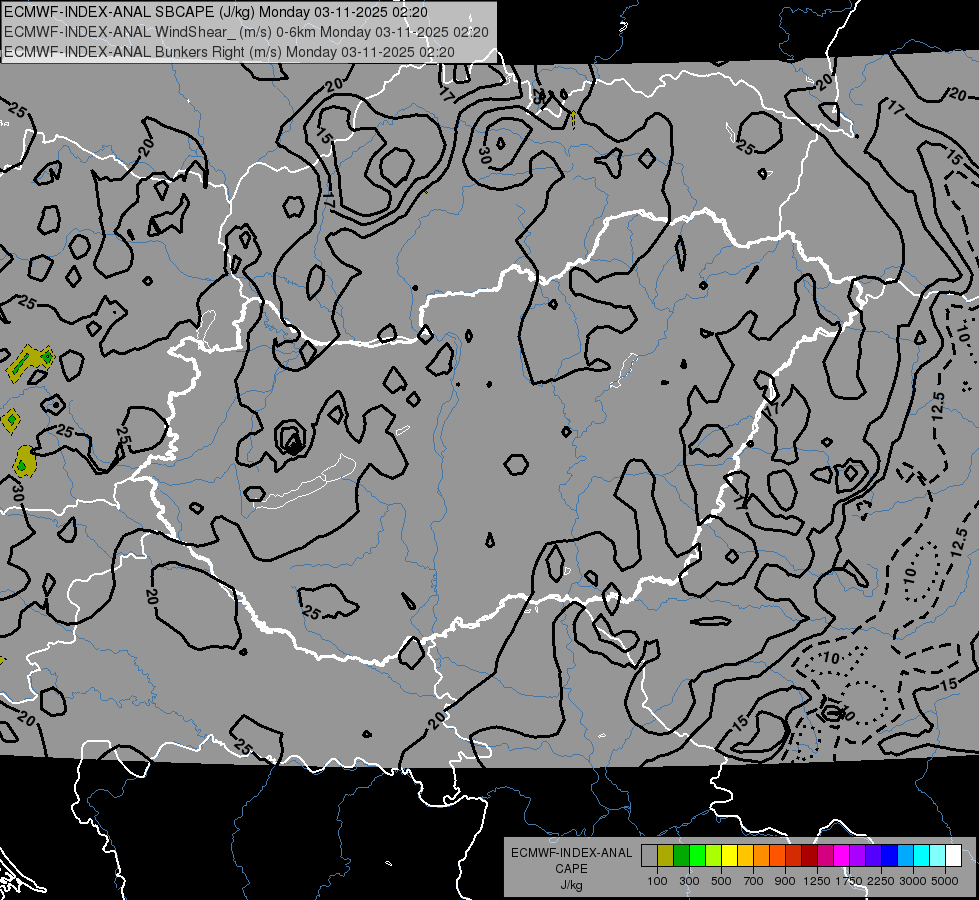Image resolution: width=979 pixels, height=900 pixels.
Task: Select the pure blue swatch after 2250
Action: (x=889, y=855)
